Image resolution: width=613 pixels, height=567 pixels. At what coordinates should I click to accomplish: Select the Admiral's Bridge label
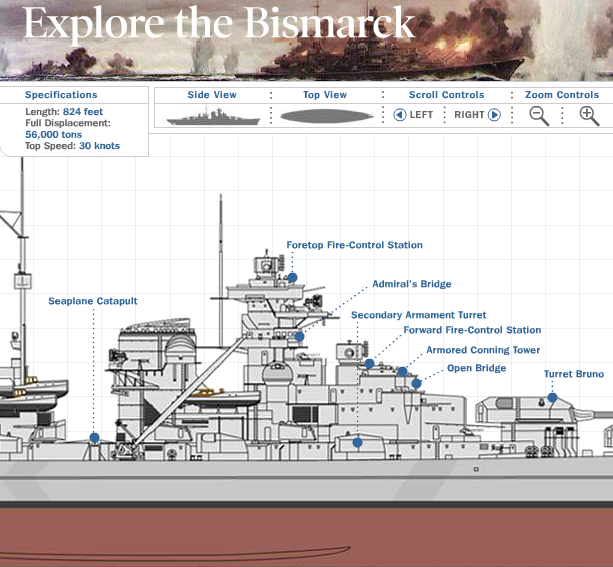coord(412,284)
